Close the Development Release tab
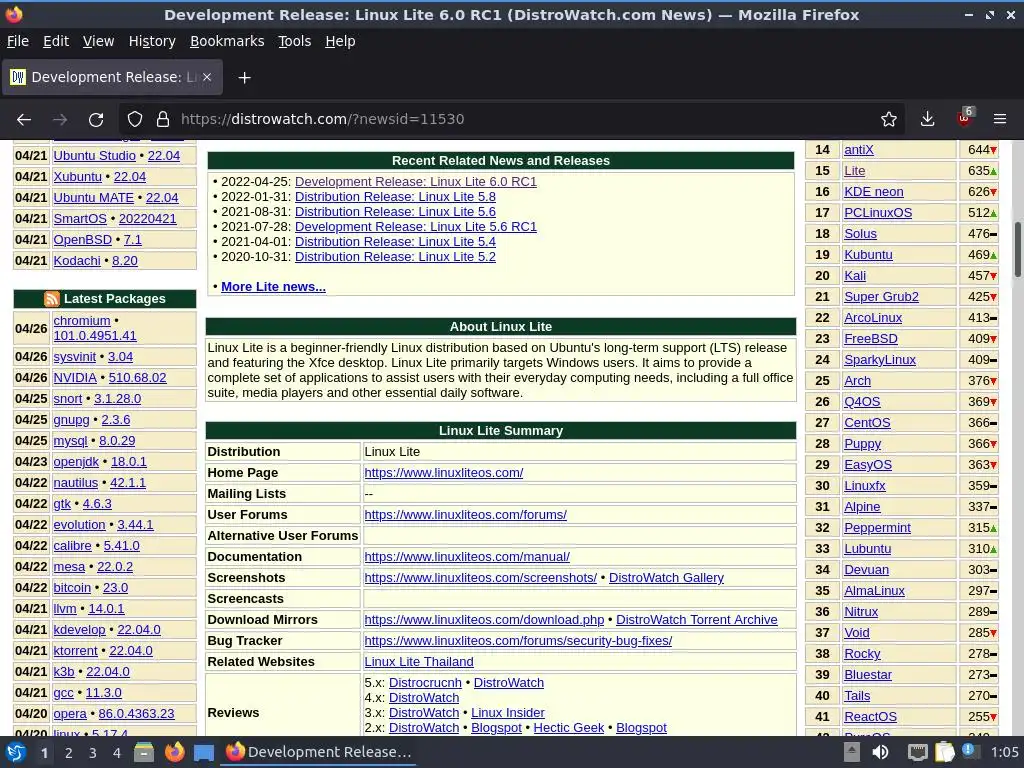Image resolution: width=1024 pixels, height=768 pixels. [x=207, y=77]
